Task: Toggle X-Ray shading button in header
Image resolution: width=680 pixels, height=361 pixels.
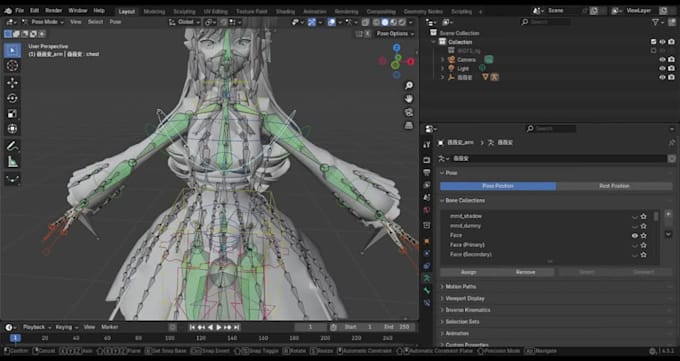Action: coord(366,22)
